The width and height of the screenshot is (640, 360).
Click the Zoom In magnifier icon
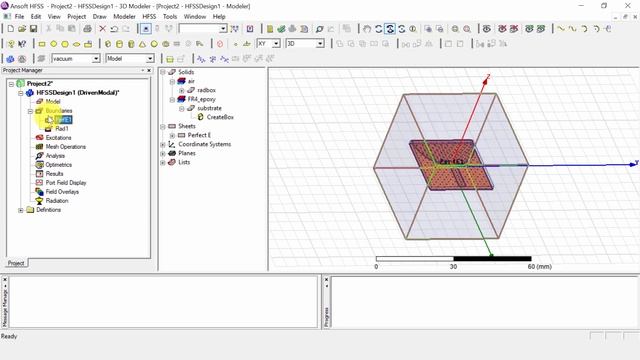(455, 29)
